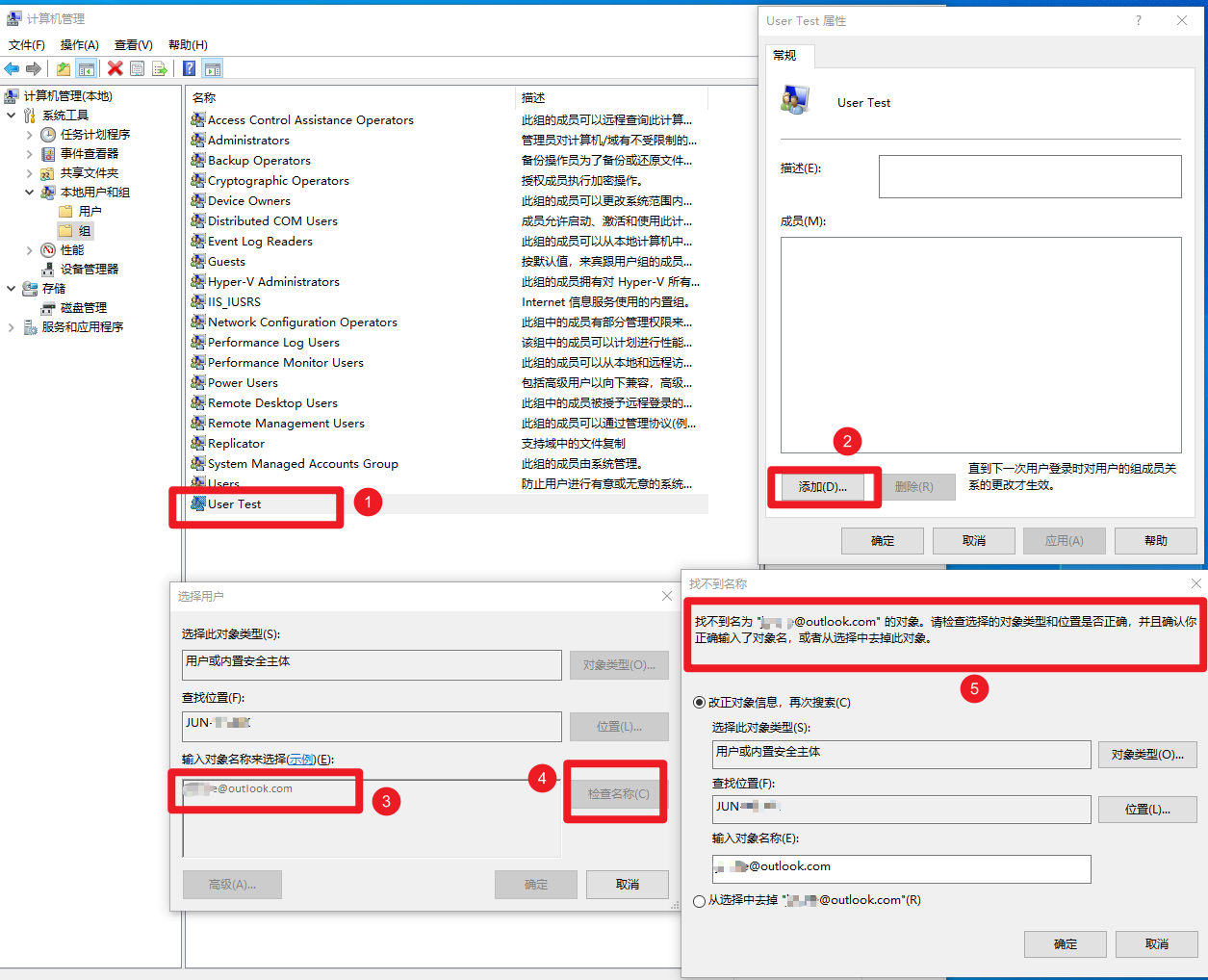The width and height of the screenshot is (1208, 980).
Task: Click the 计算机管理(本地) root node icon
Action: pos(12,96)
